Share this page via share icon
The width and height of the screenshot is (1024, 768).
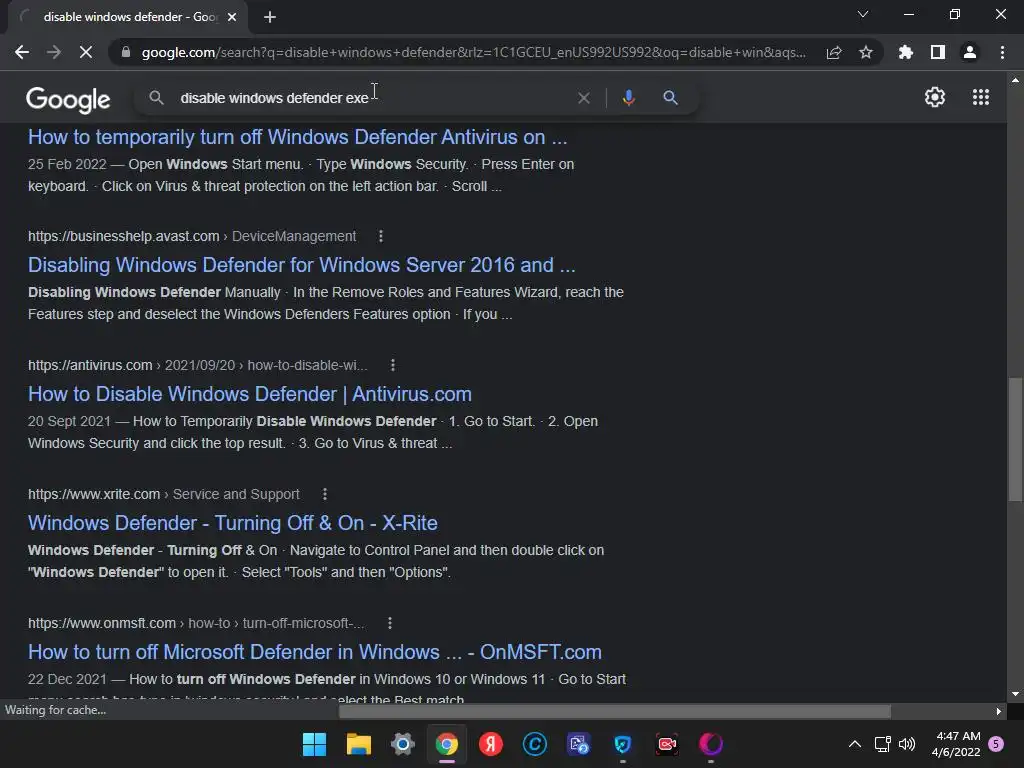(x=834, y=52)
